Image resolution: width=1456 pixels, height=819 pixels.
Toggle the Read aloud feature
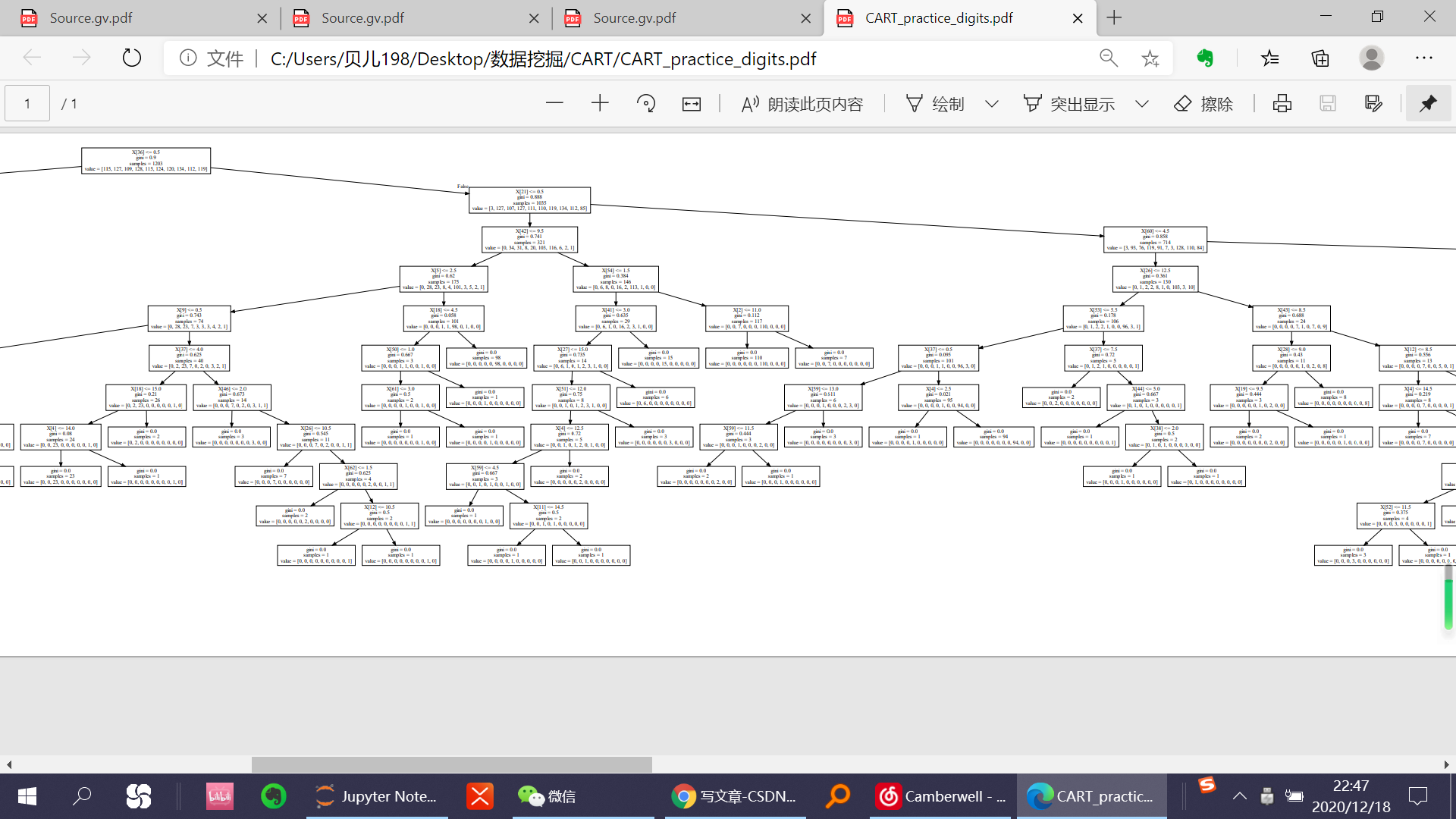(x=802, y=104)
